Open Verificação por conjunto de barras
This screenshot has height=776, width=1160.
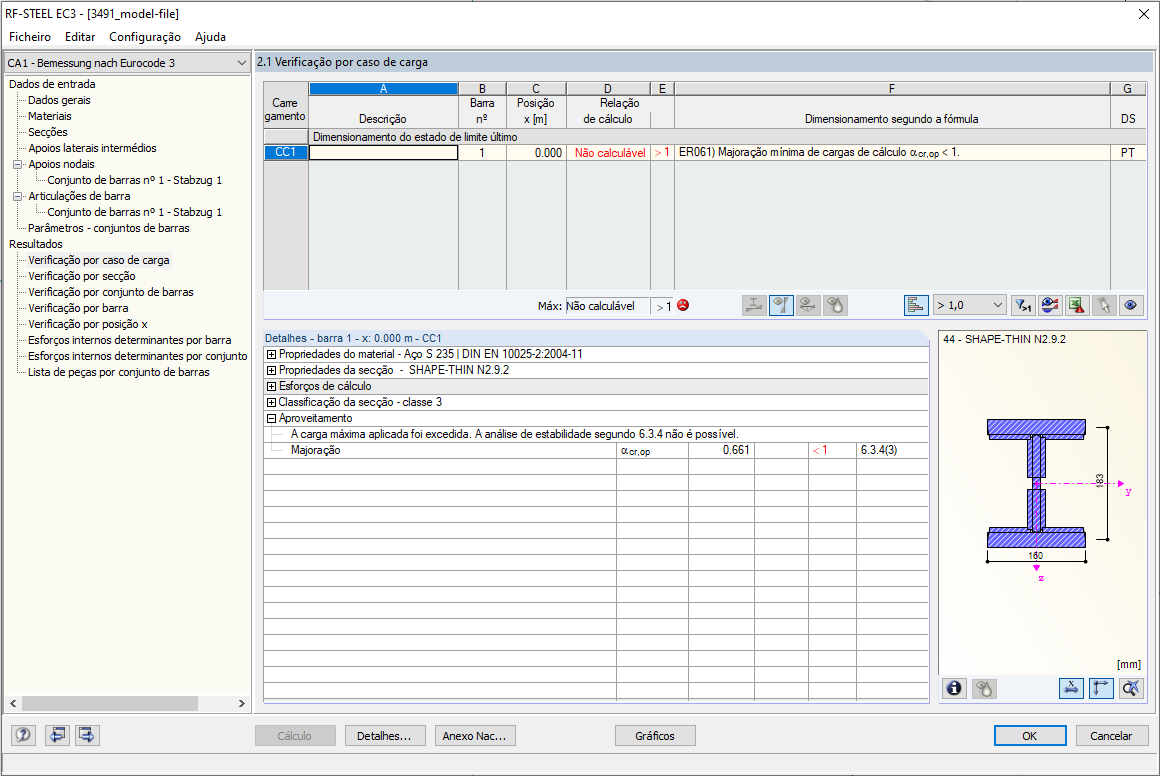click(111, 292)
